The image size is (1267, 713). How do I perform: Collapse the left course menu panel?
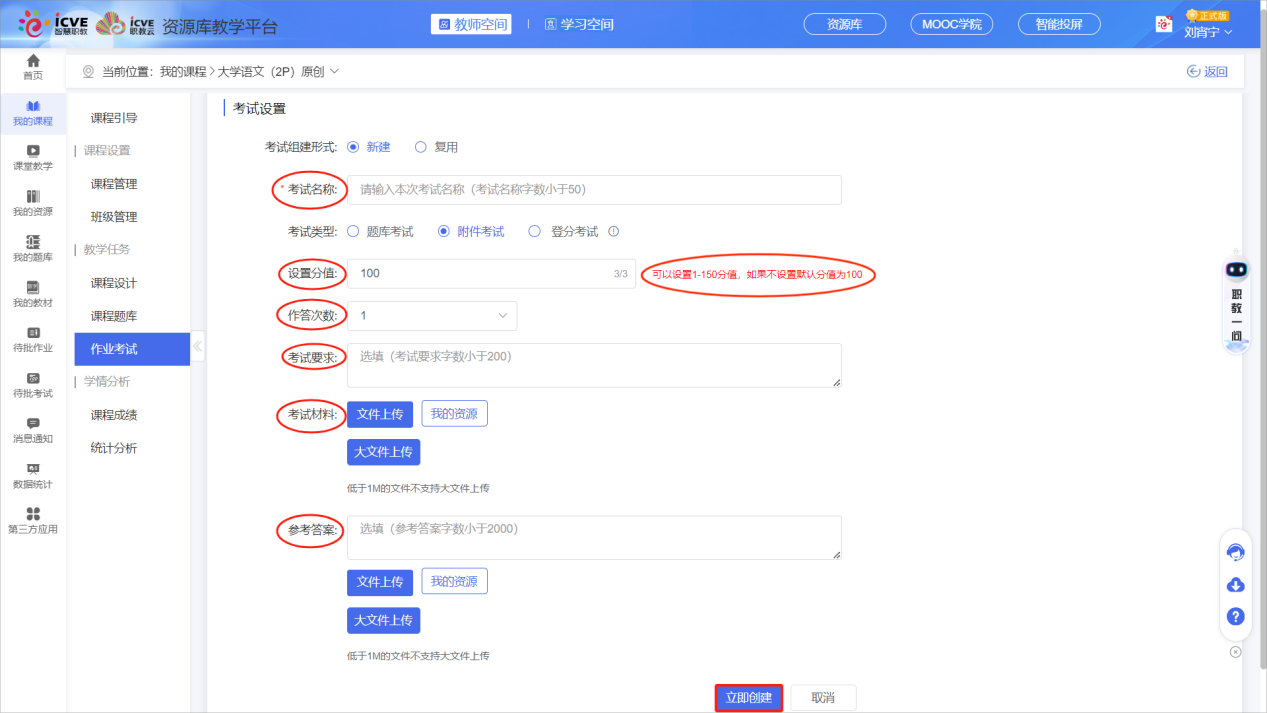(197, 347)
